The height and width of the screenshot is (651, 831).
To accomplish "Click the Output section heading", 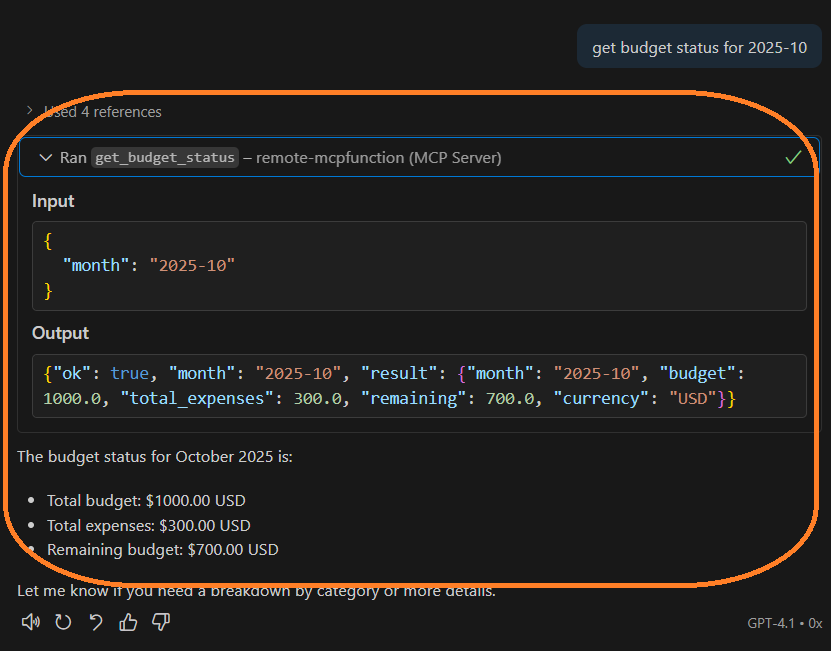I will [x=60, y=333].
